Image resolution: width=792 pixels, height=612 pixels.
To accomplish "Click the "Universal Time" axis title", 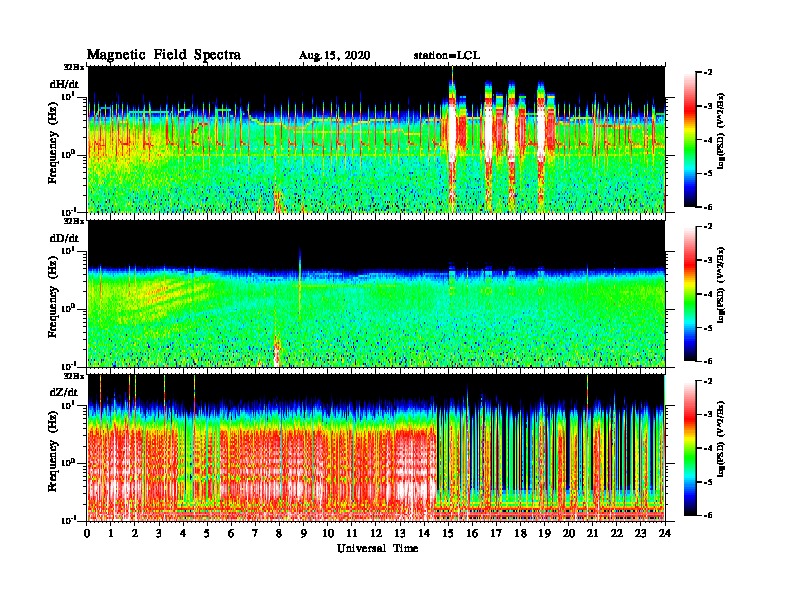I will tap(377, 548).
